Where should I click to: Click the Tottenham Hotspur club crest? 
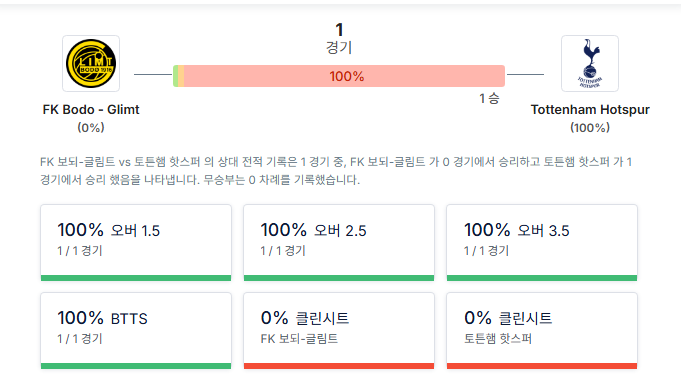(x=589, y=63)
